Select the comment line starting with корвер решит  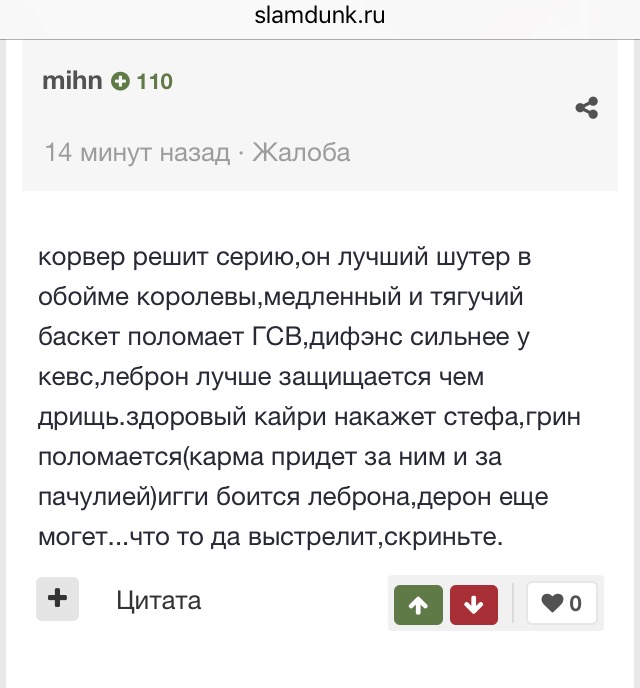click(285, 257)
